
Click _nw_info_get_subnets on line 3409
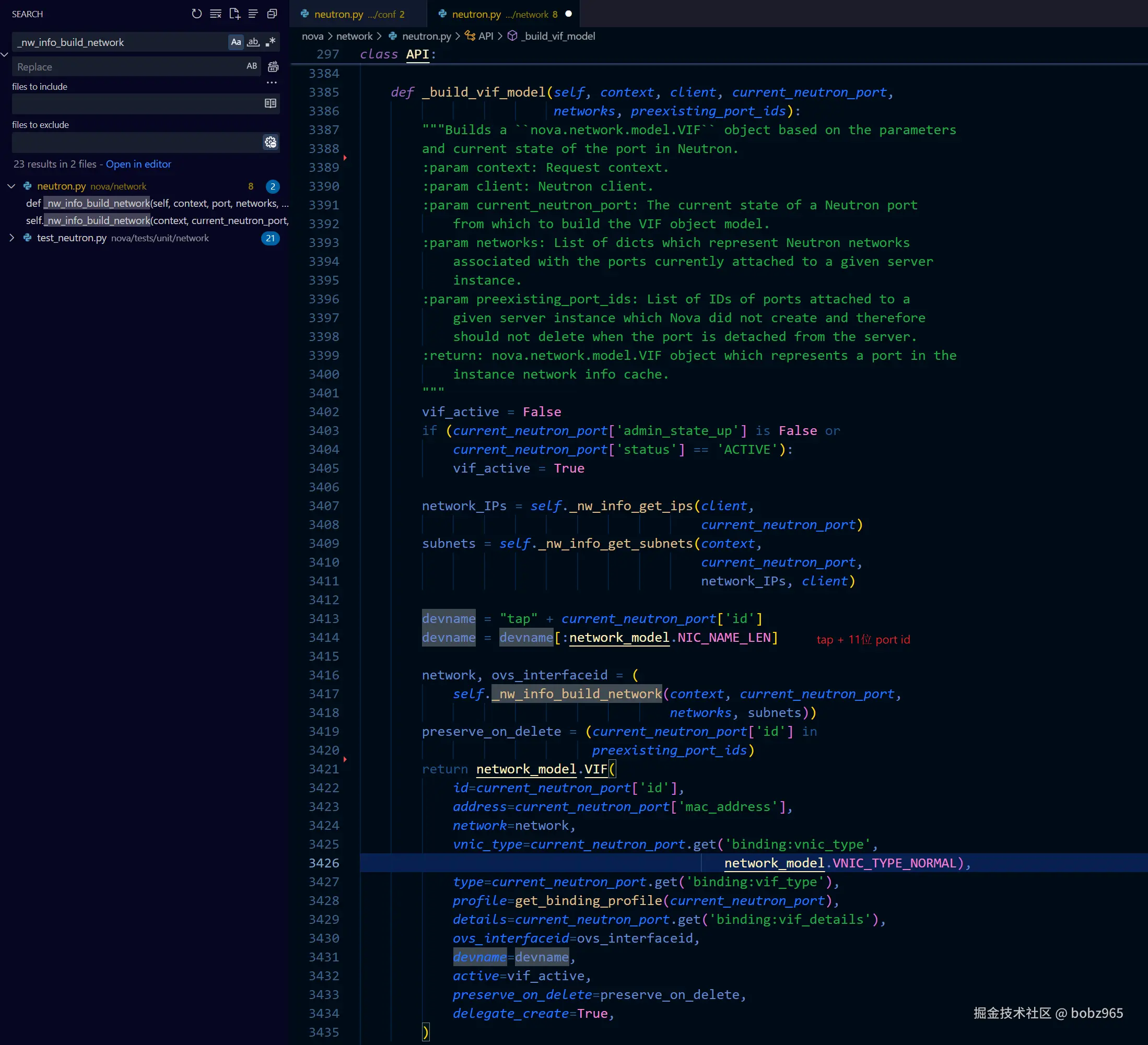point(615,543)
